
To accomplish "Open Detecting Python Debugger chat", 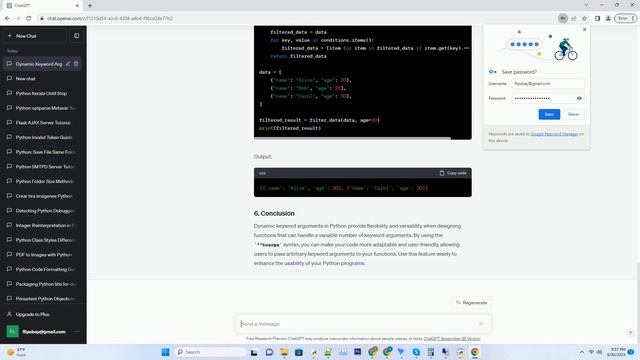I will 42,211.
